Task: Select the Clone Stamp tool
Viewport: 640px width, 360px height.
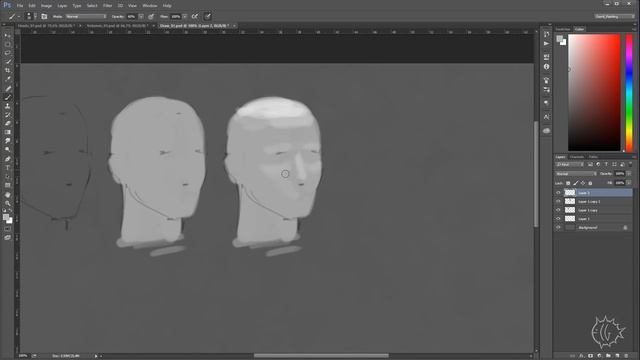Action: tap(8, 106)
